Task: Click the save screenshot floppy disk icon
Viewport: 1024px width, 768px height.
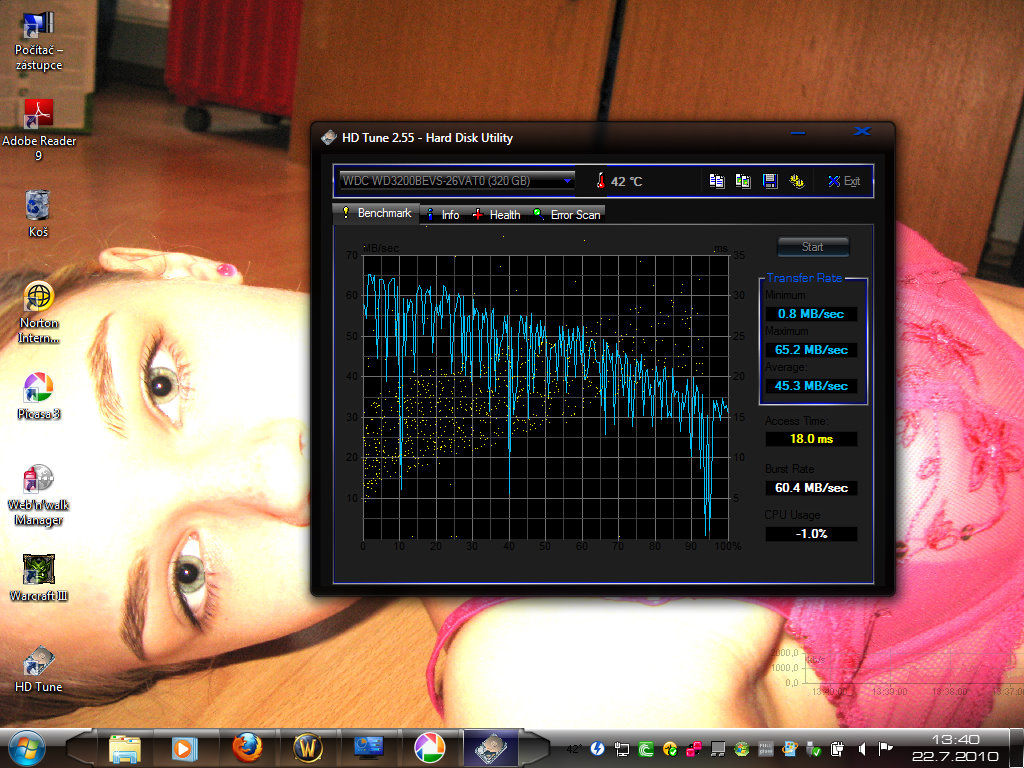Action: [770, 181]
